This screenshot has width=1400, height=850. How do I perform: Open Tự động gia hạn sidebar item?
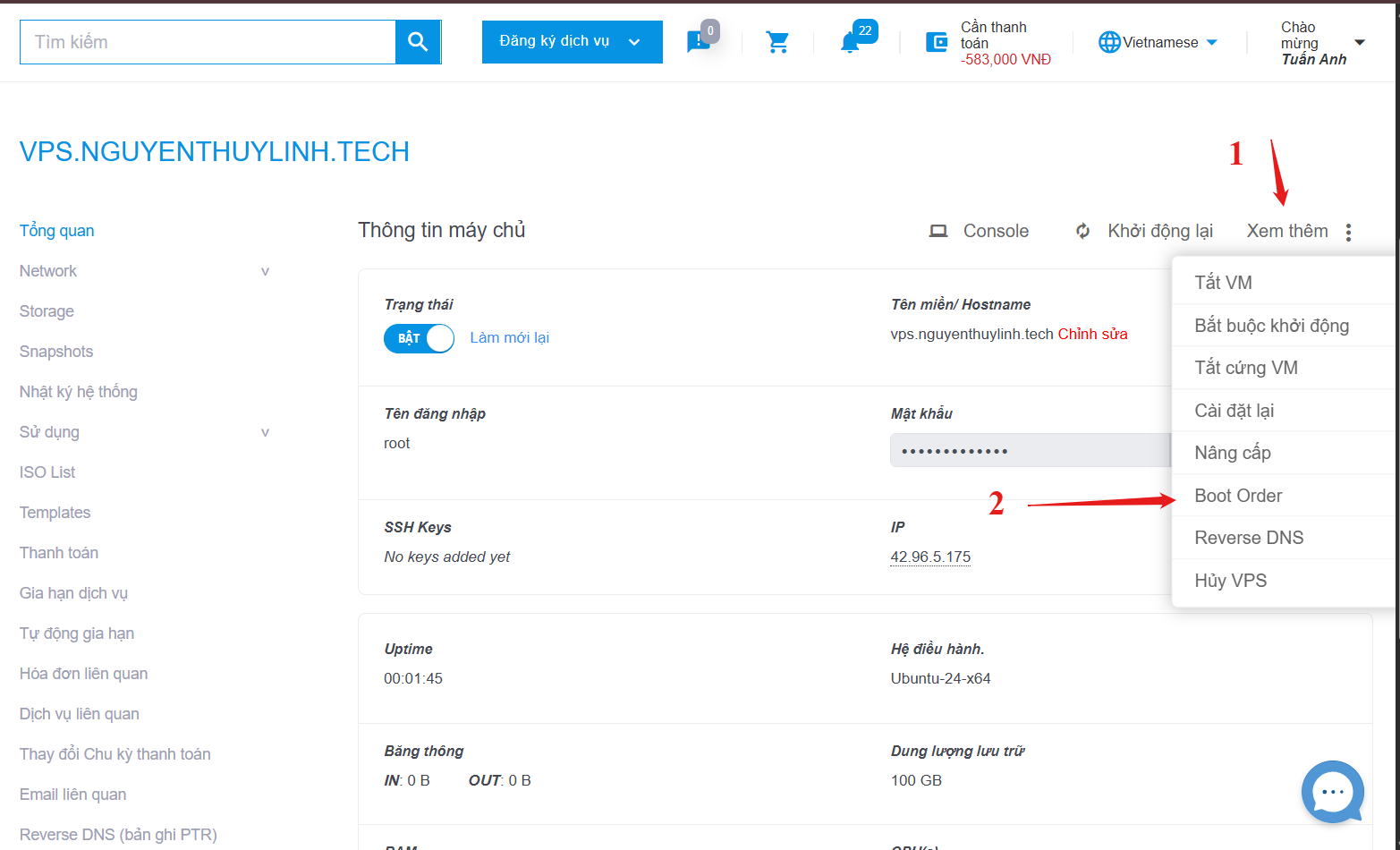[77, 633]
